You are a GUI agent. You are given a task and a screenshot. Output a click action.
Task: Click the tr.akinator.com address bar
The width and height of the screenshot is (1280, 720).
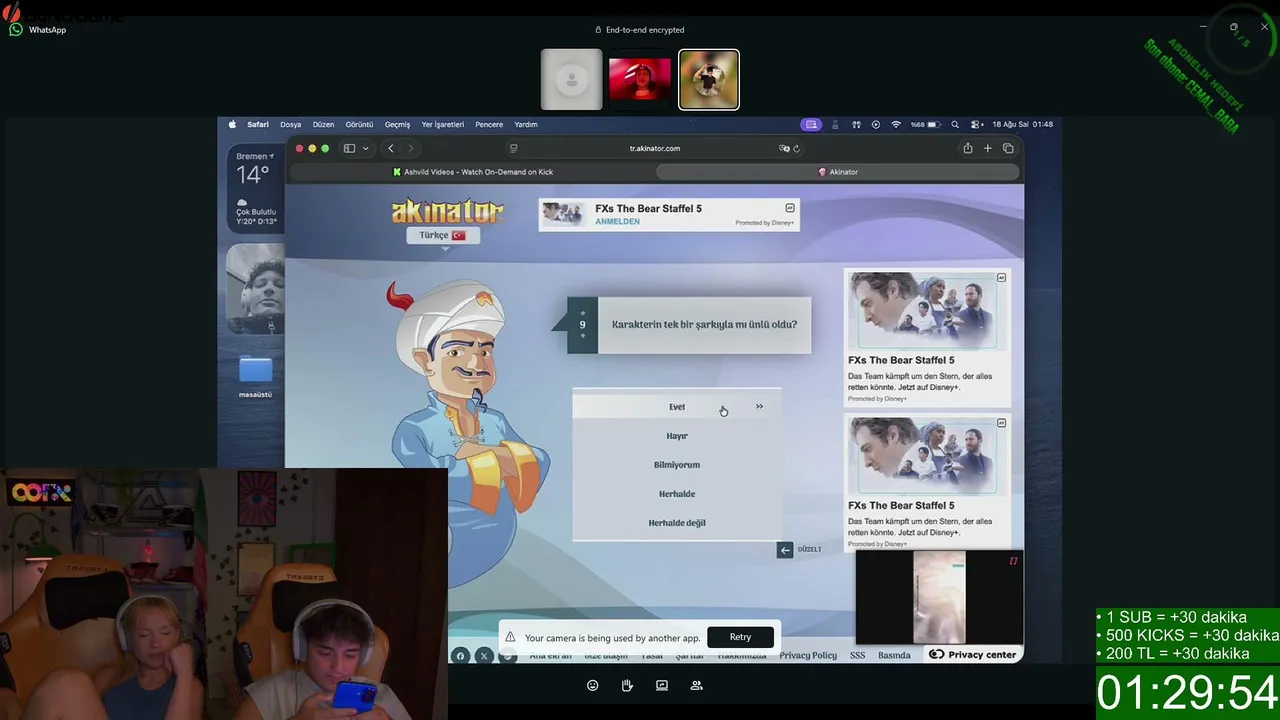[655, 149]
